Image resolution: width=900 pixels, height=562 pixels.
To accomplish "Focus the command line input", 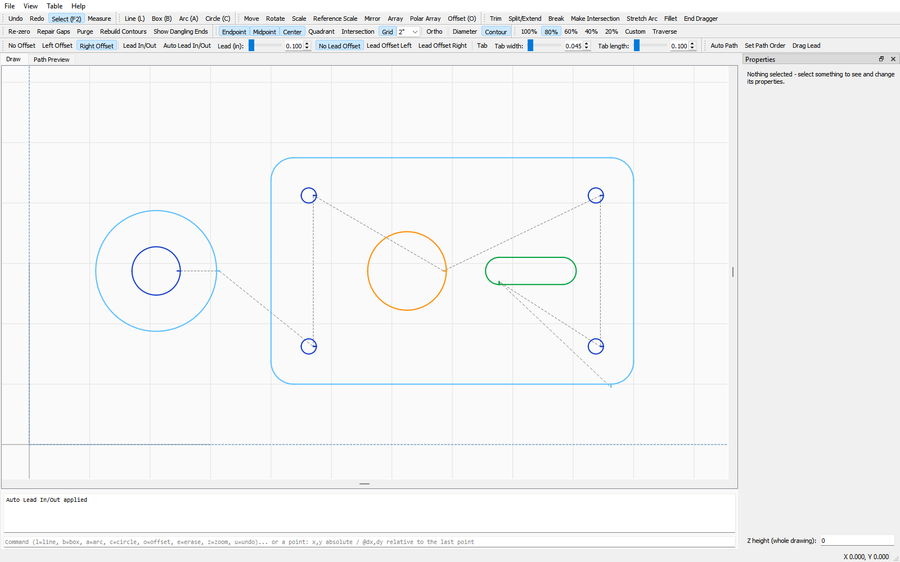I will [x=369, y=542].
